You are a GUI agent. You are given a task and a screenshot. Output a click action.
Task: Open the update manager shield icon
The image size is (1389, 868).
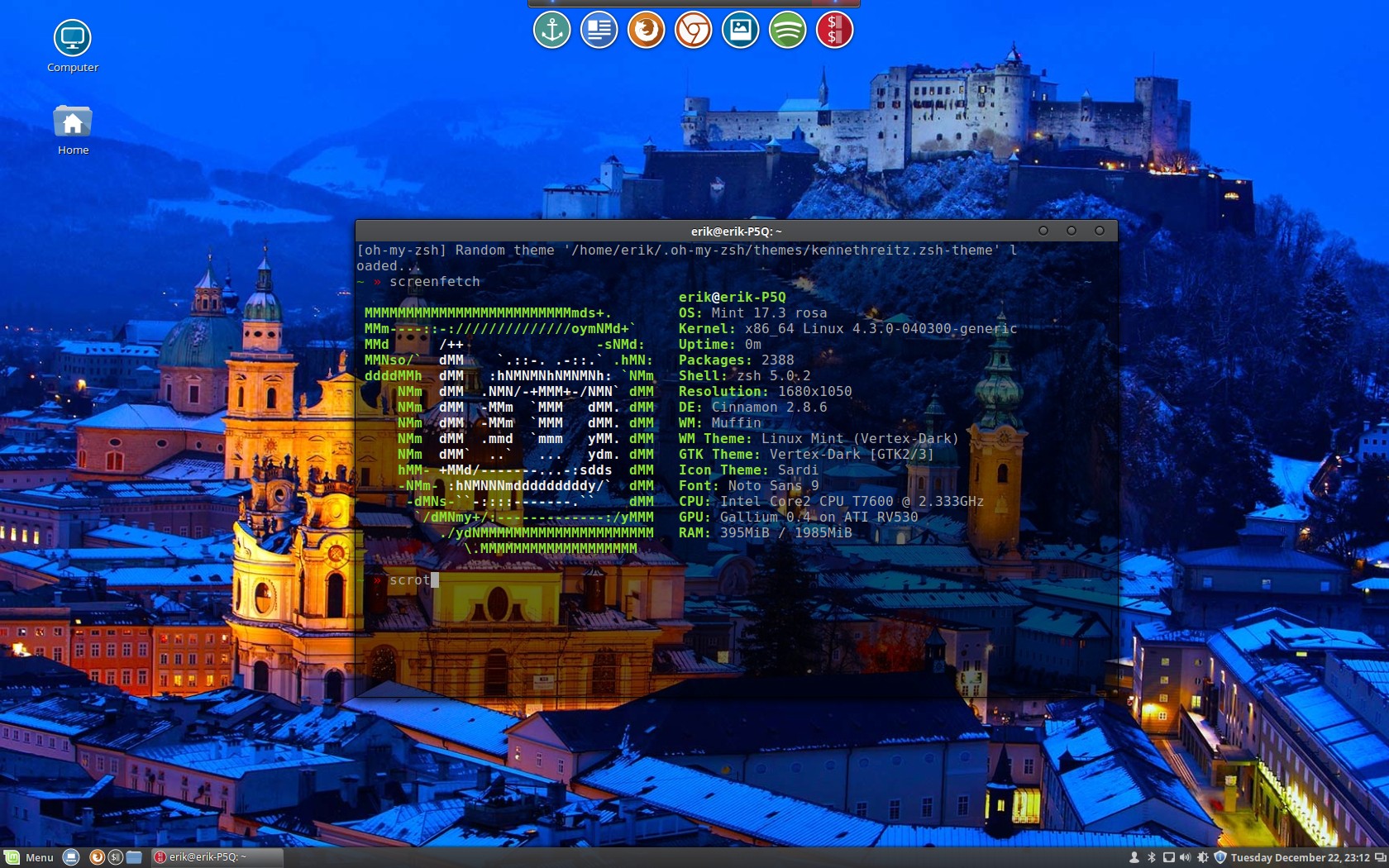[1220, 857]
